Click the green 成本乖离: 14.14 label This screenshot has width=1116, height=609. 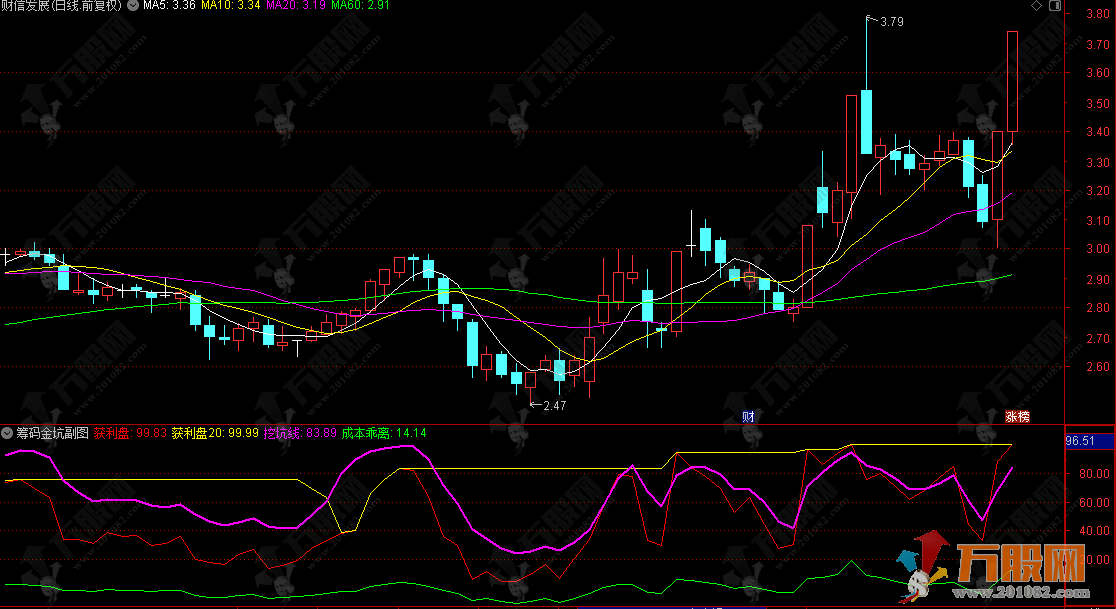pos(384,433)
